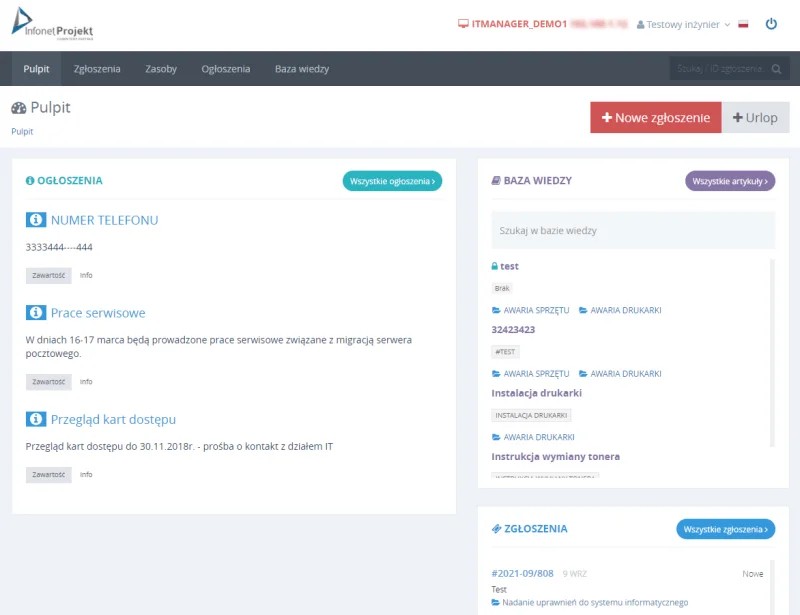Click the power logout icon

tap(771, 24)
